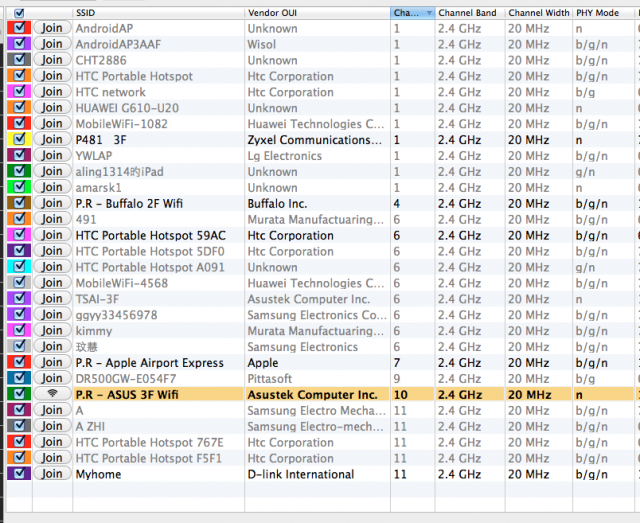The image size is (640, 523).
Task: Select the MobileWiFi-4568 SSID row
Action: point(122,283)
